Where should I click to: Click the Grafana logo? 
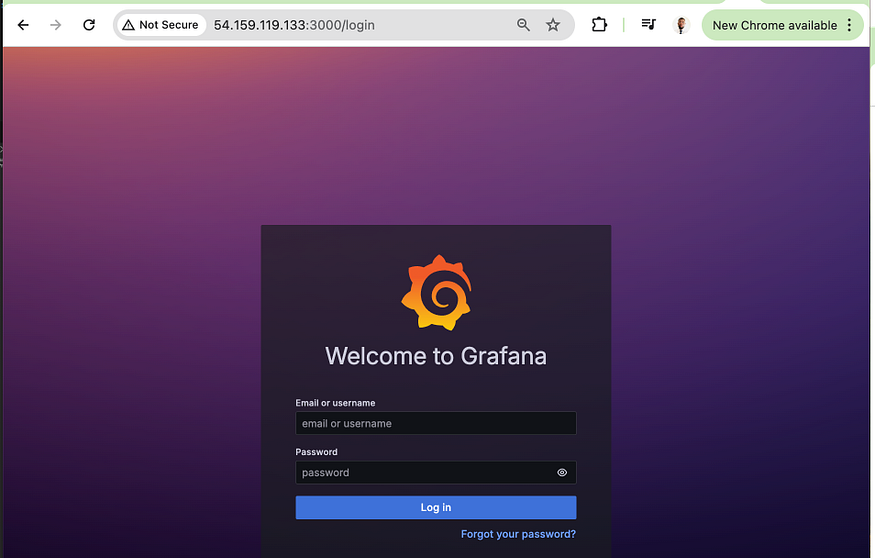436,292
